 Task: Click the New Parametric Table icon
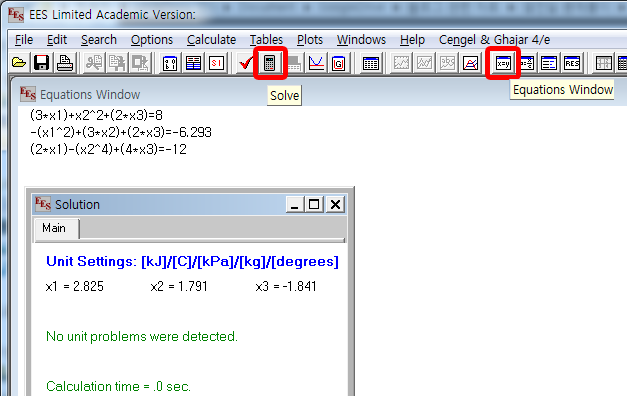tap(371, 63)
